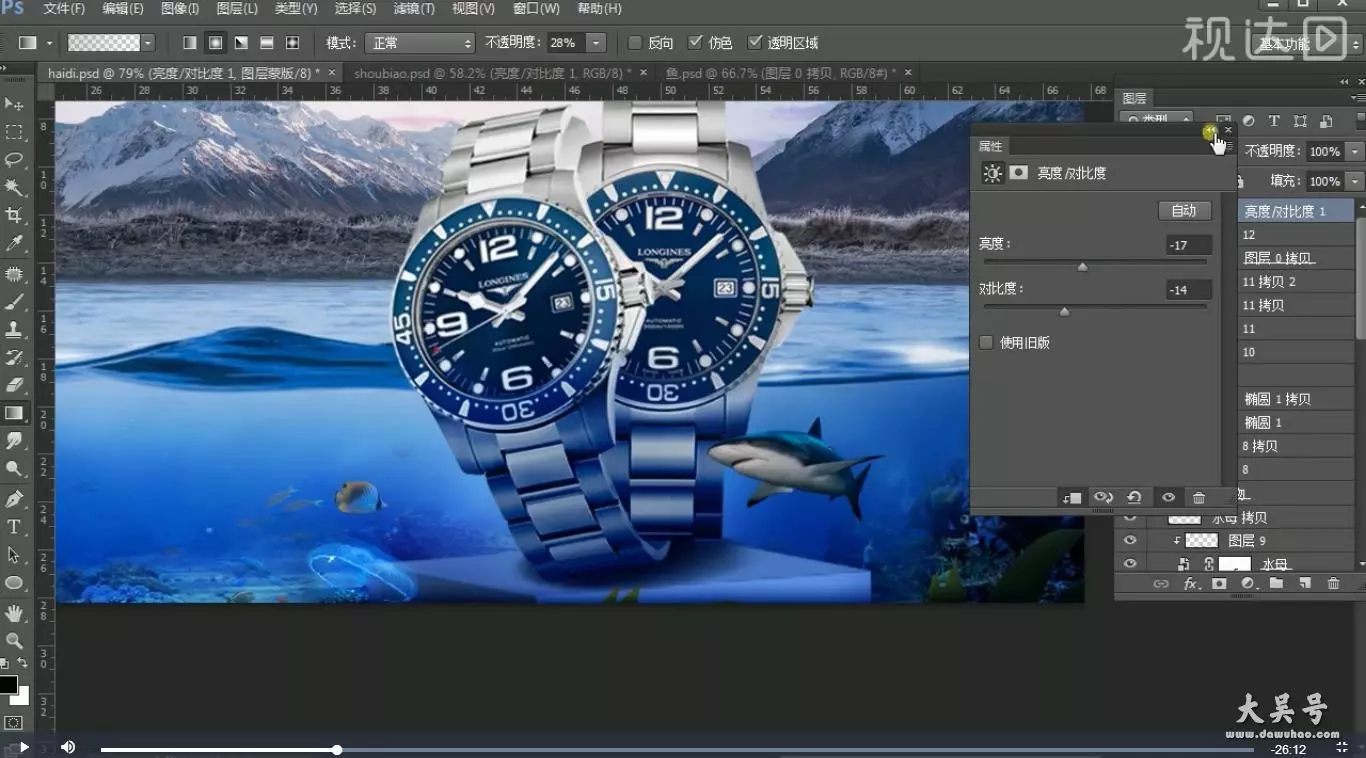
Task: Select the Healing Brush tool
Action: tap(14, 273)
